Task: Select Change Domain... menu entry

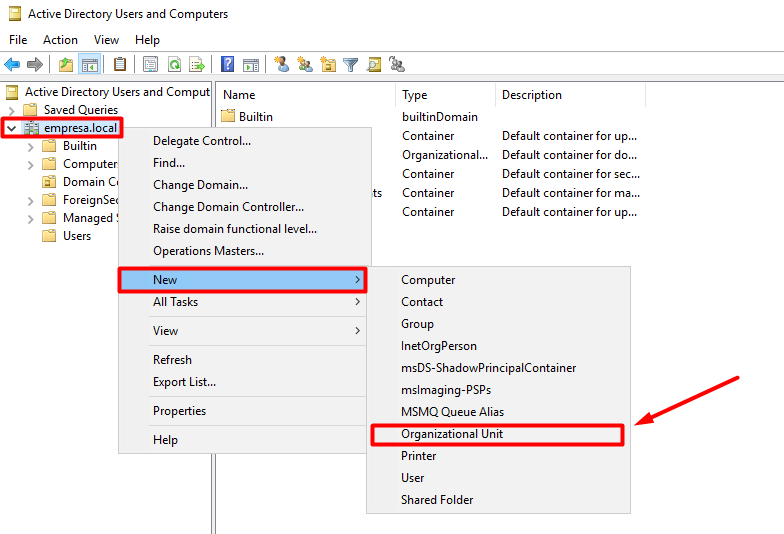Action: [x=245, y=185]
